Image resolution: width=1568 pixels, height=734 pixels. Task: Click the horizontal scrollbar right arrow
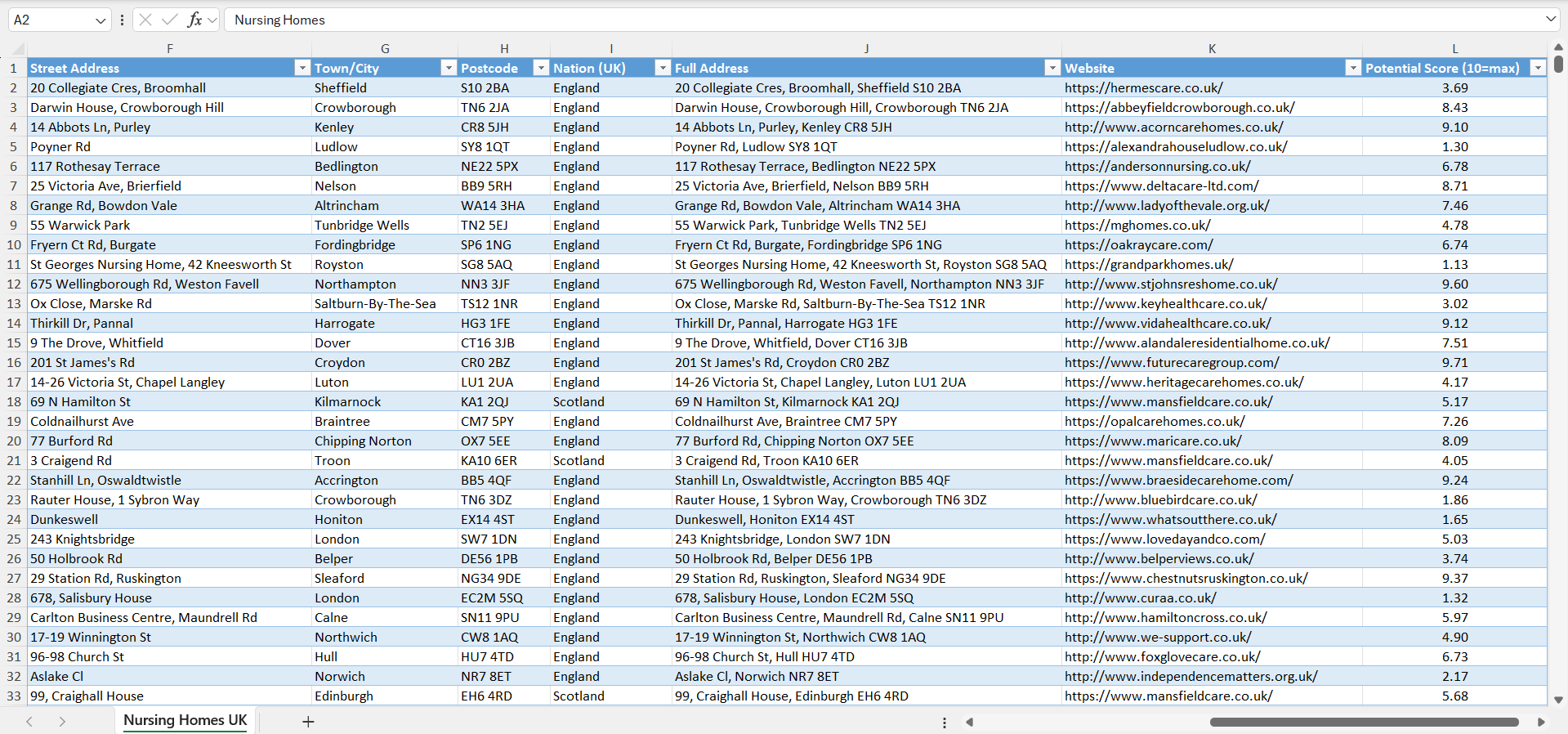click(1541, 722)
